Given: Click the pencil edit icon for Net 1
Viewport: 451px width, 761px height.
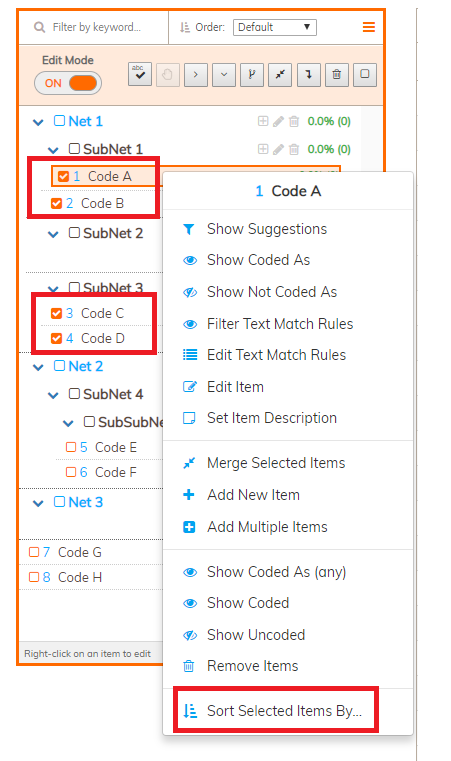Looking at the screenshot, I should [x=278, y=121].
